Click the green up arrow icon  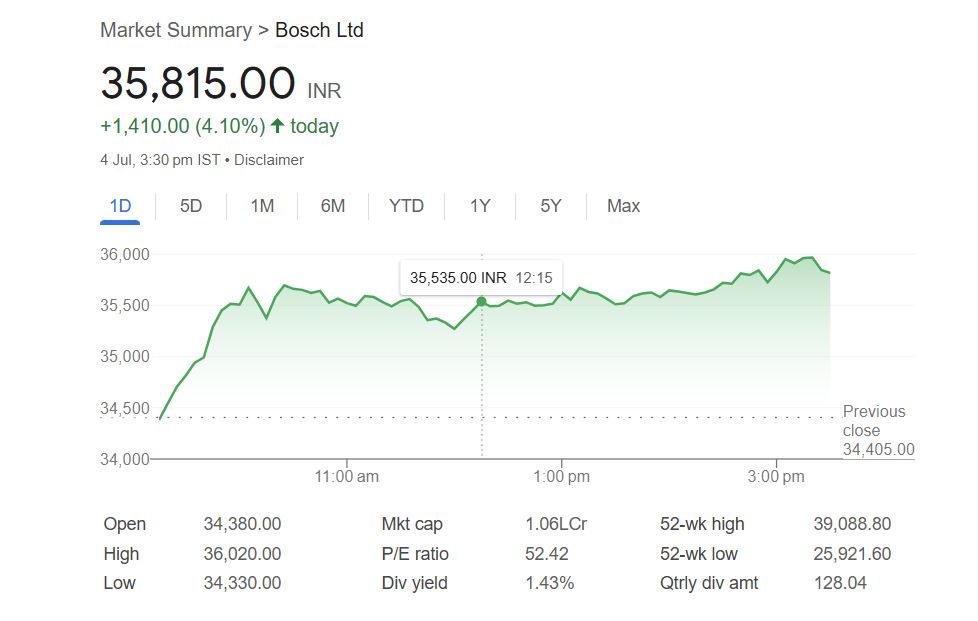278,126
